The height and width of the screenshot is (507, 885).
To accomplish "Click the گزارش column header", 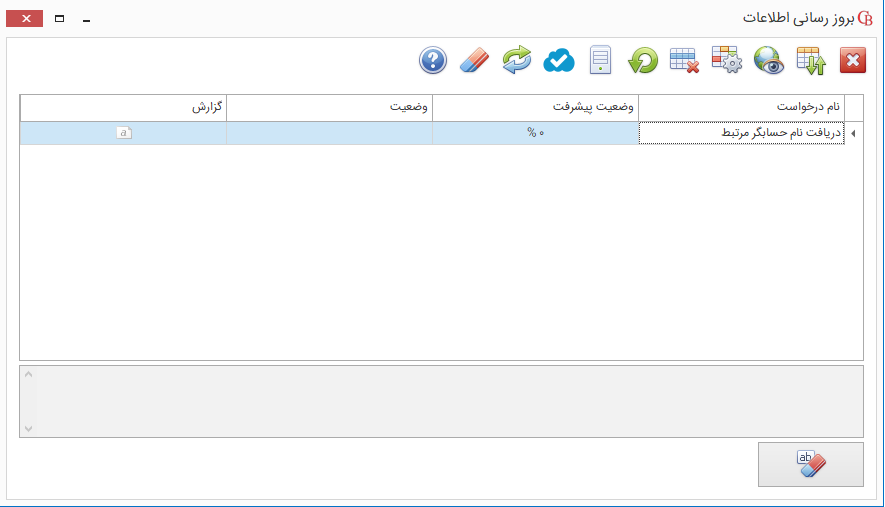I will click(123, 107).
